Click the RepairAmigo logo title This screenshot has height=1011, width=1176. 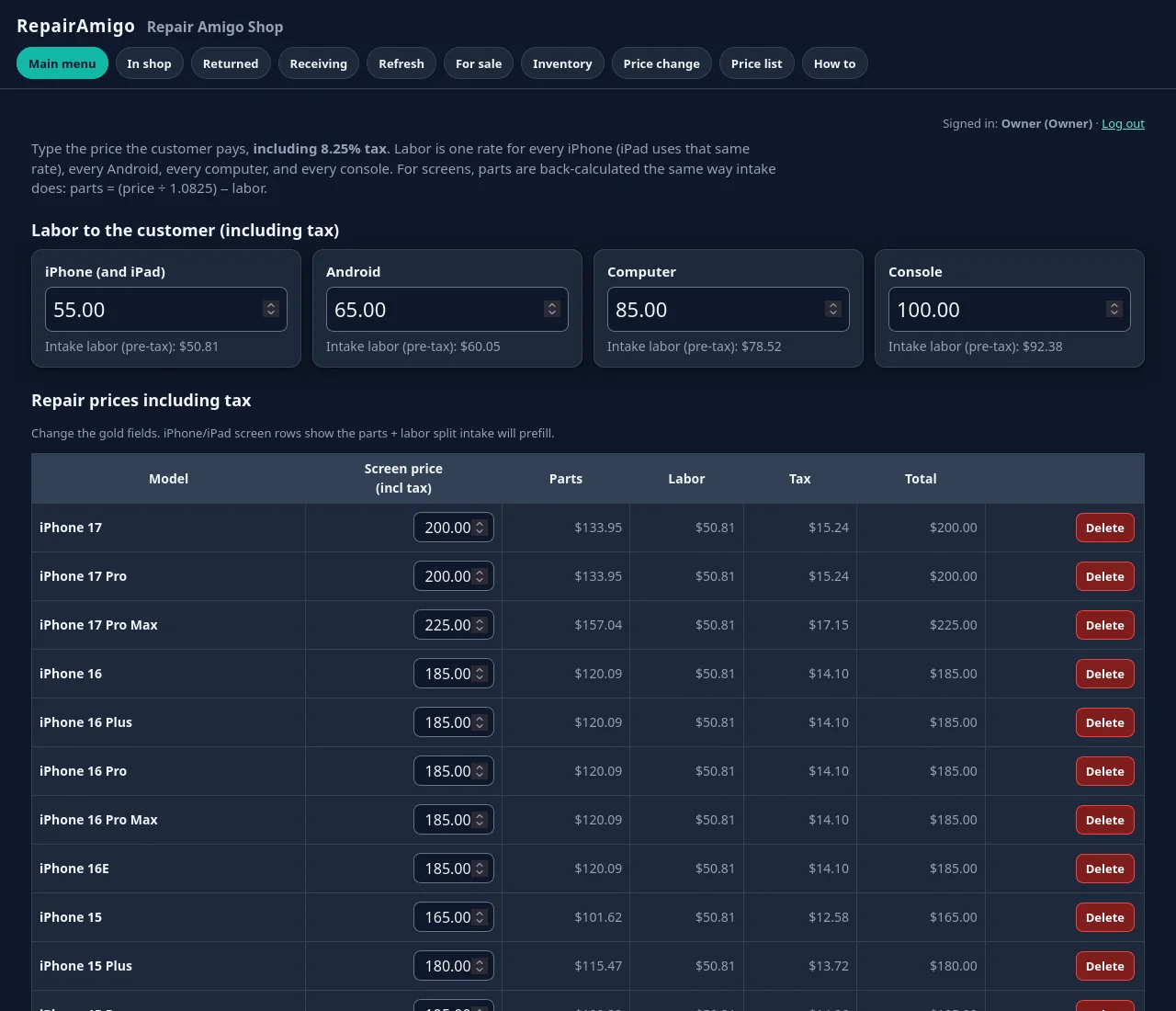click(76, 26)
